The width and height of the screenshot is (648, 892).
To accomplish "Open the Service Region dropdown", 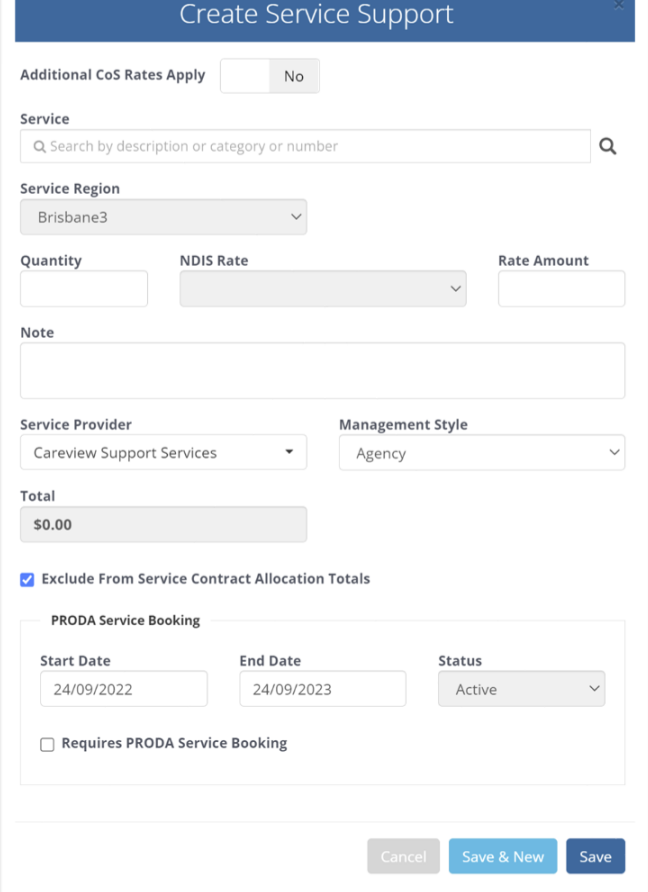I will [x=163, y=217].
